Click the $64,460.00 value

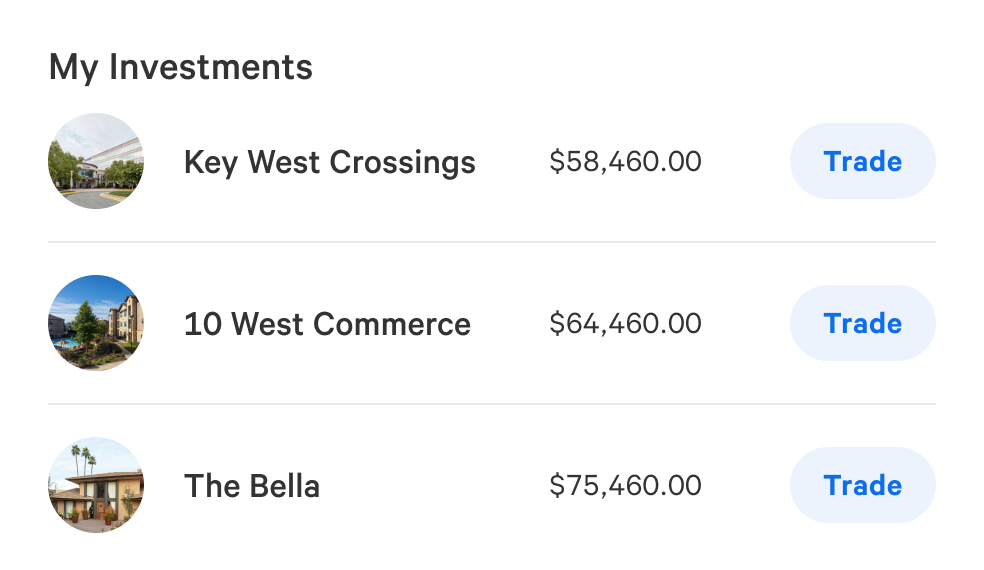click(625, 324)
